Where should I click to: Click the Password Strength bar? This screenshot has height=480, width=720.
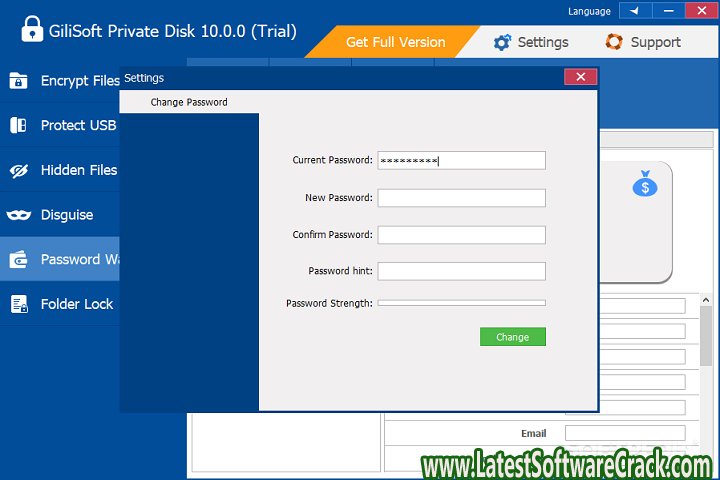pyautogui.click(x=461, y=303)
